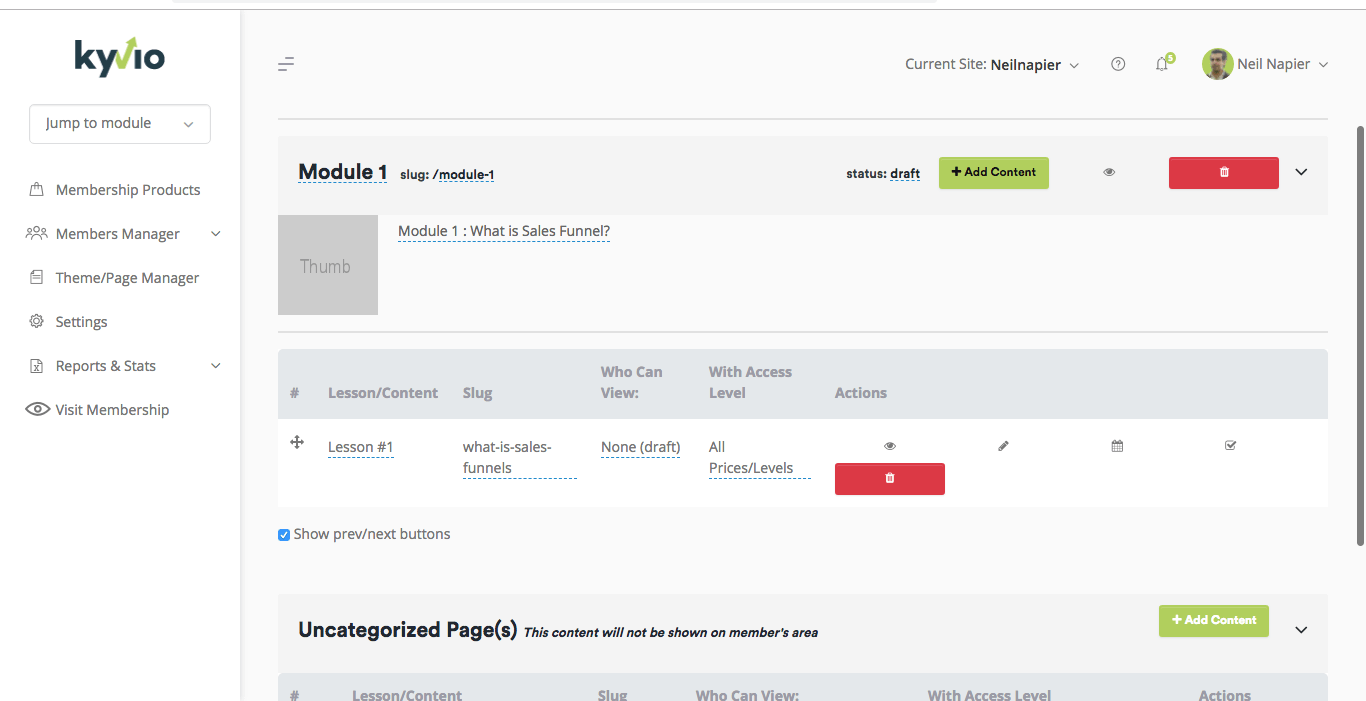1366x701 pixels.
Task: Open Reports & Stats menu item
Action: [106, 365]
